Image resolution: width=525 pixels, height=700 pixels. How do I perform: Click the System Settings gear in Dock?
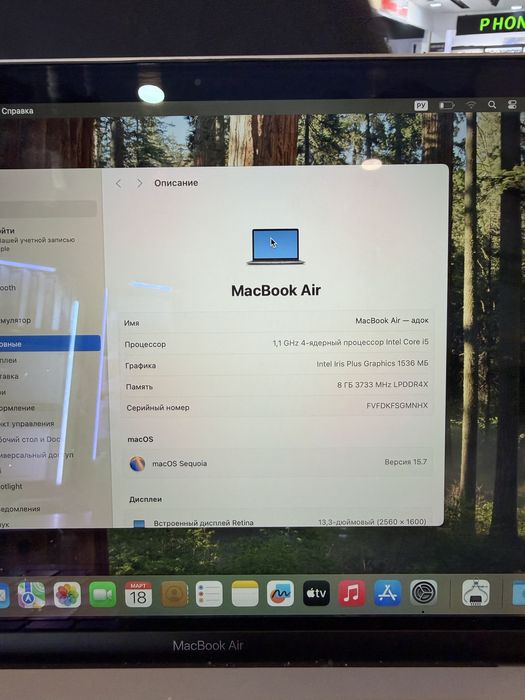(x=423, y=592)
